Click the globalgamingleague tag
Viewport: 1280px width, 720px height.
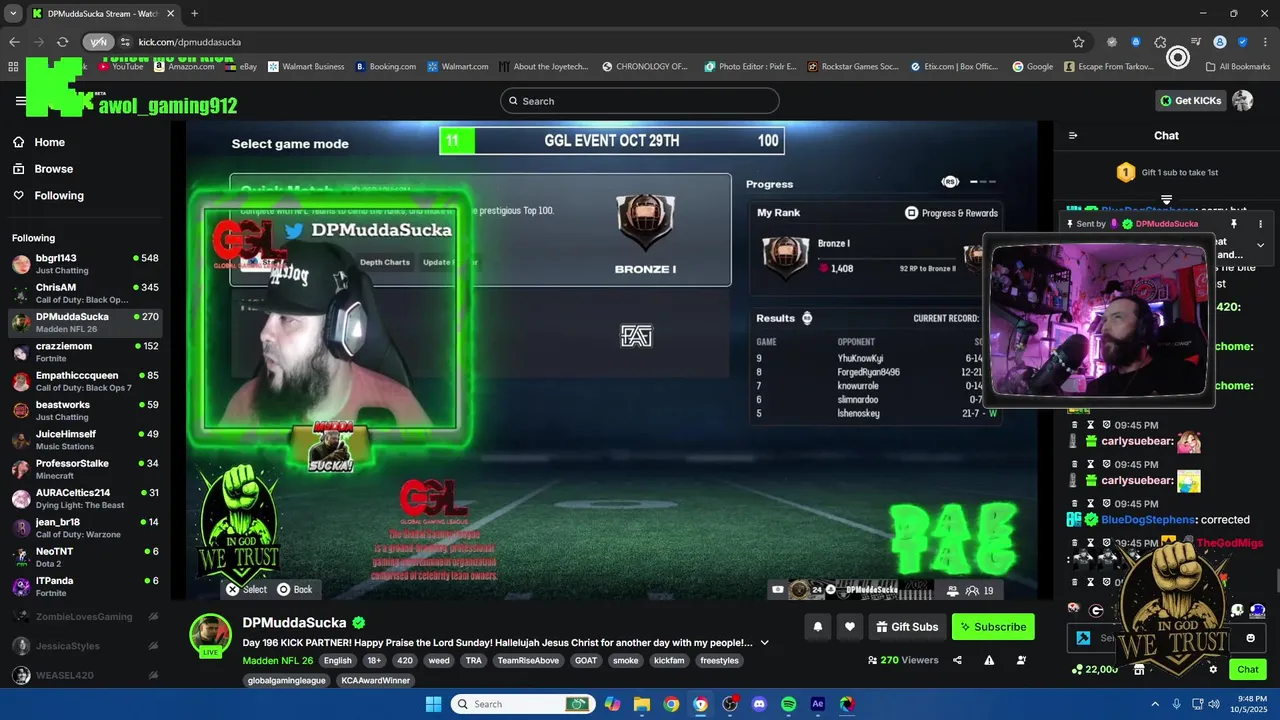pyautogui.click(x=286, y=680)
